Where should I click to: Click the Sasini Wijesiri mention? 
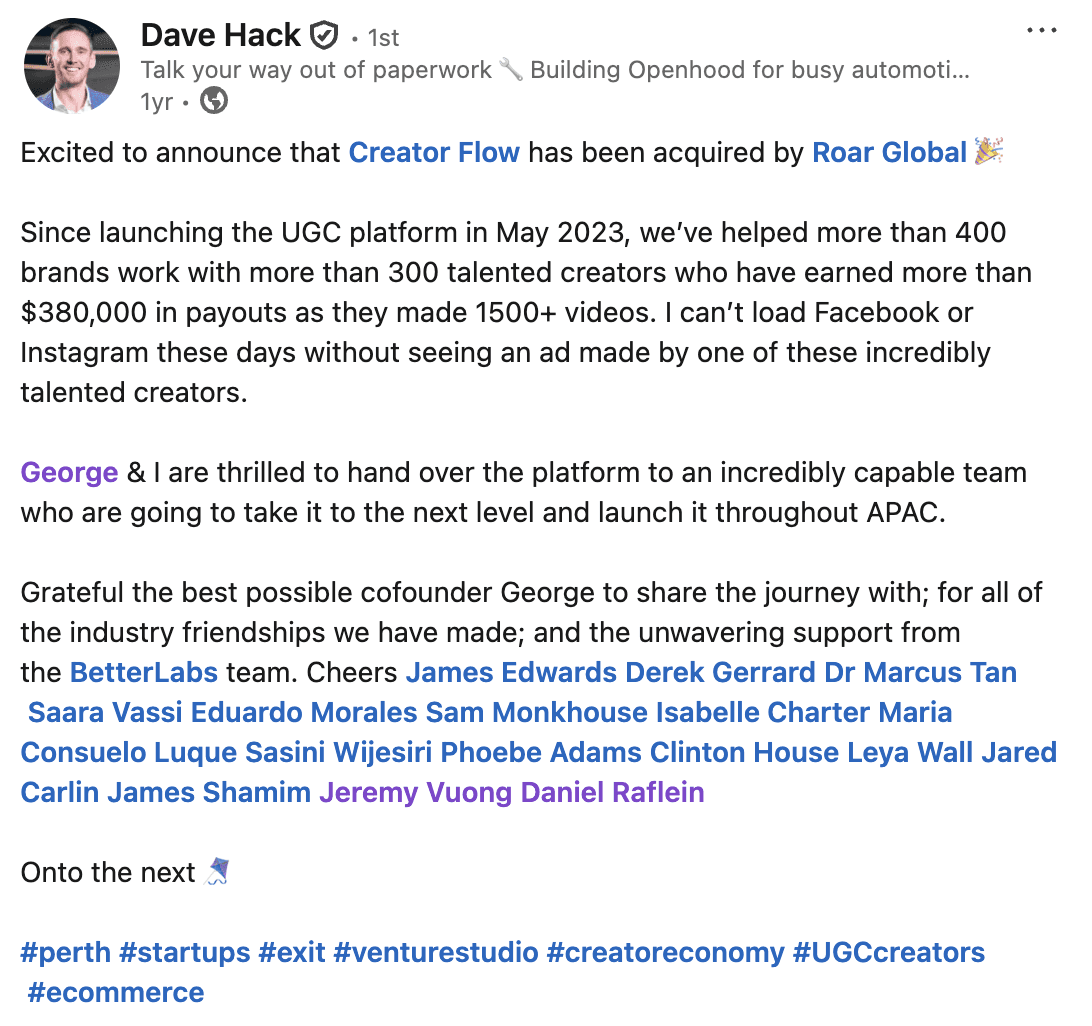coord(338,753)
